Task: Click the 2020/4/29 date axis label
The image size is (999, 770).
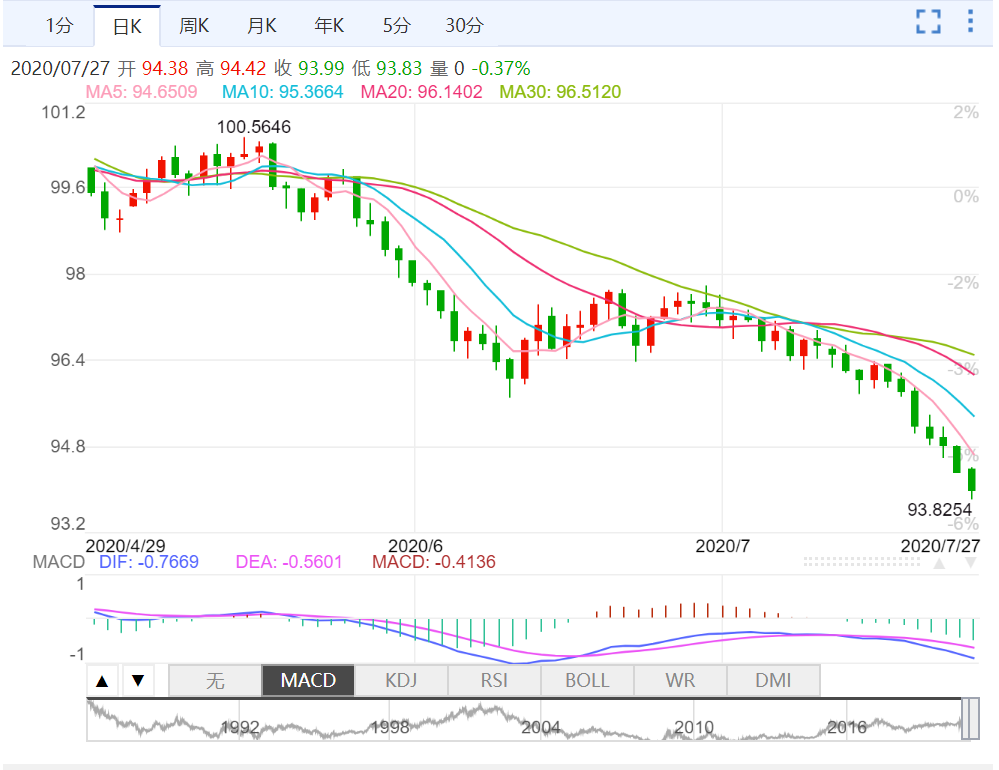Action: [x=126, y=546]
